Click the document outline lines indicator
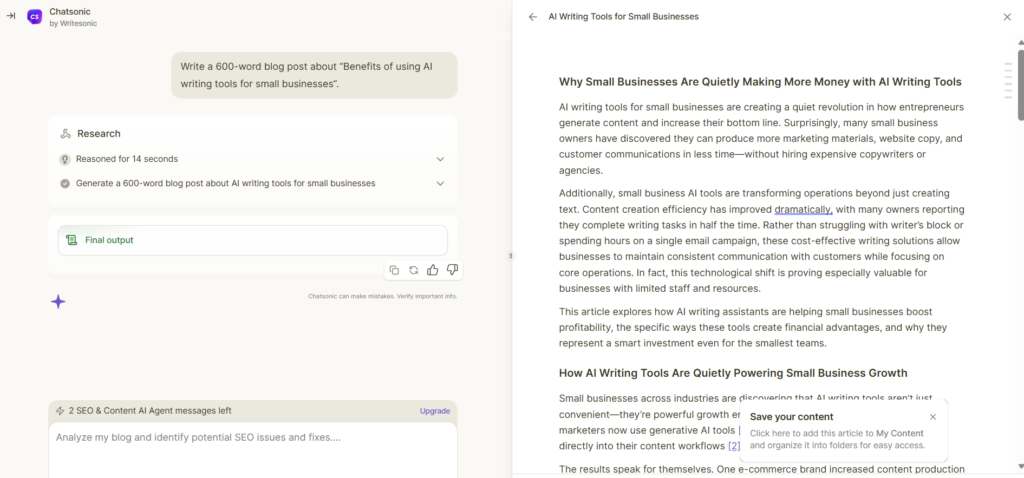1024x478 pixels. 1008,80
